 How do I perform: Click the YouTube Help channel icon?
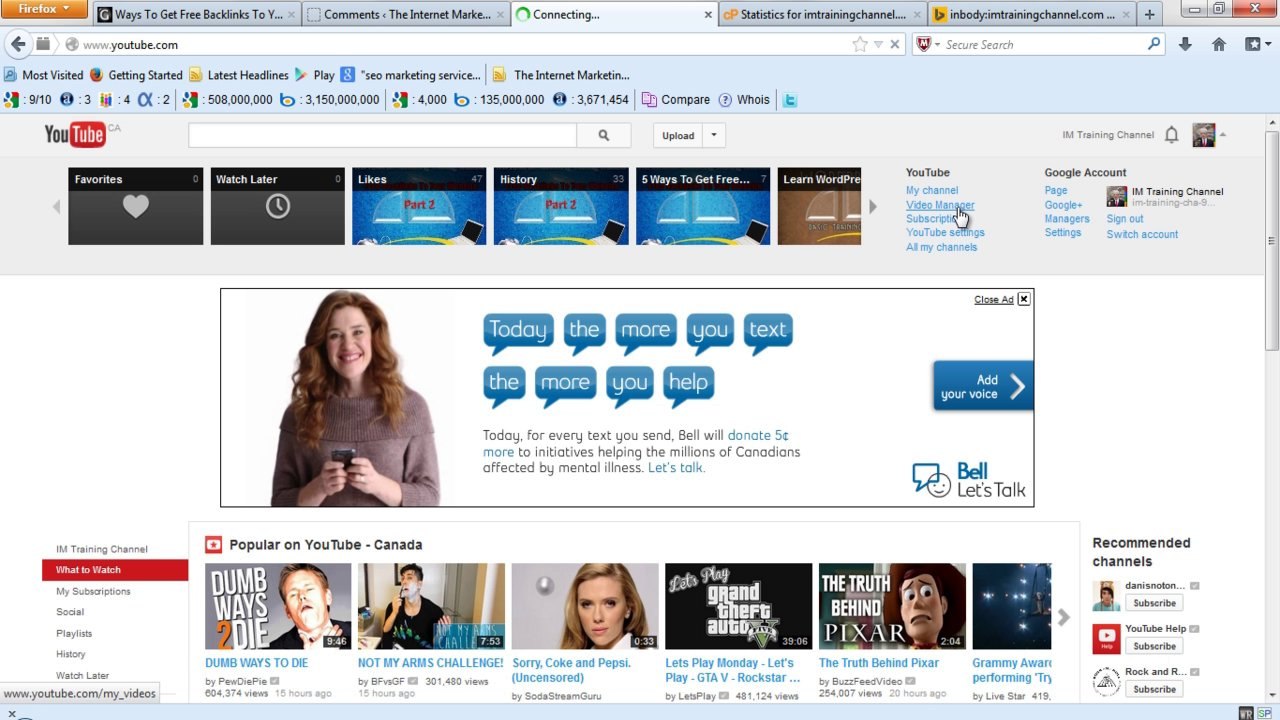pos(1106,638)
